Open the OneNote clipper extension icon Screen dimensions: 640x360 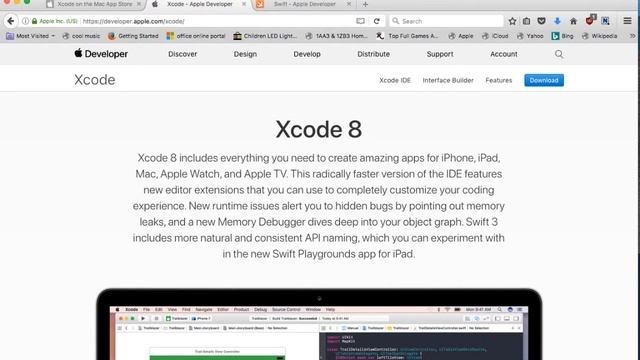[605, 21]
